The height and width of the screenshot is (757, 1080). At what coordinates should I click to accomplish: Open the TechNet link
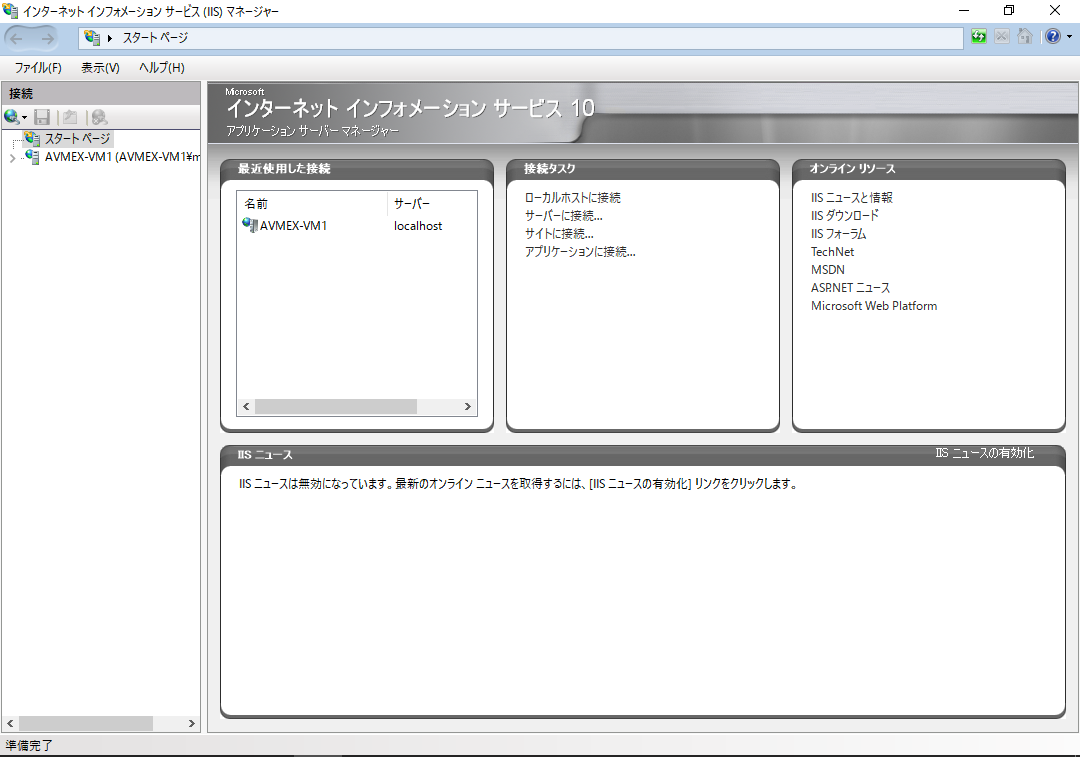click(x=832, y=251)
